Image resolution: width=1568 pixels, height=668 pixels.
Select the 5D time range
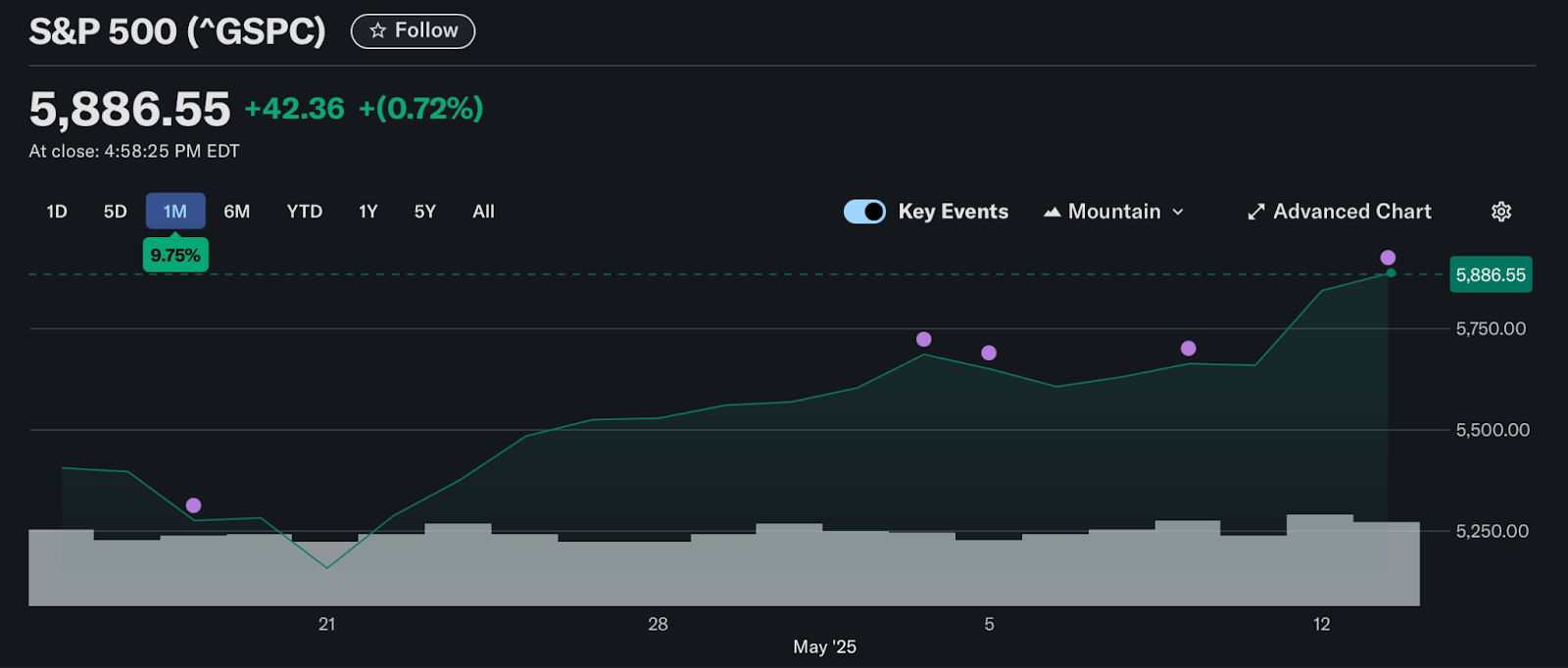pyautogui.click(x=115, y=212)
